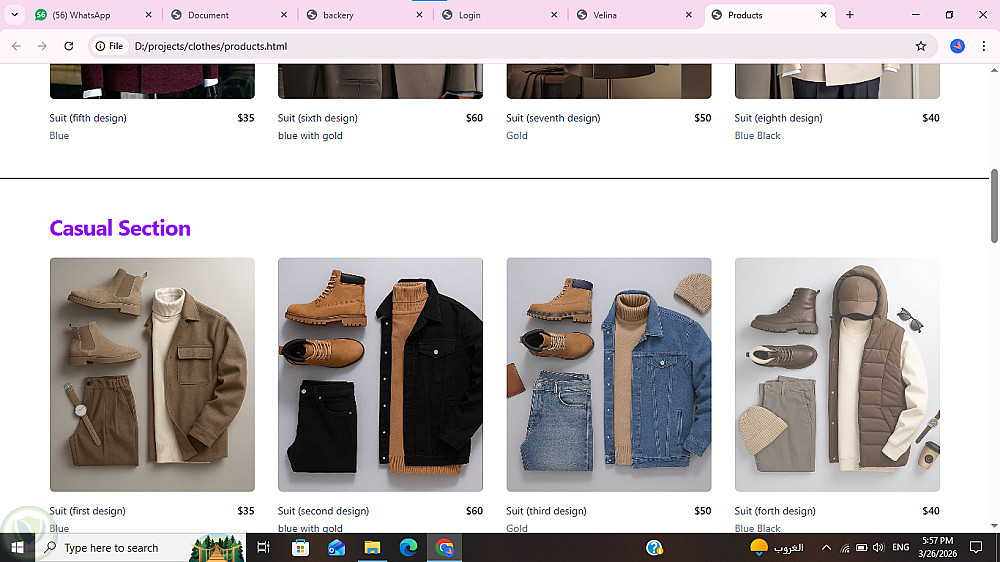Open the brown jacket casual outfit image
The width and height of the screenshot is (1000, 562).
[x=152, y=374]
